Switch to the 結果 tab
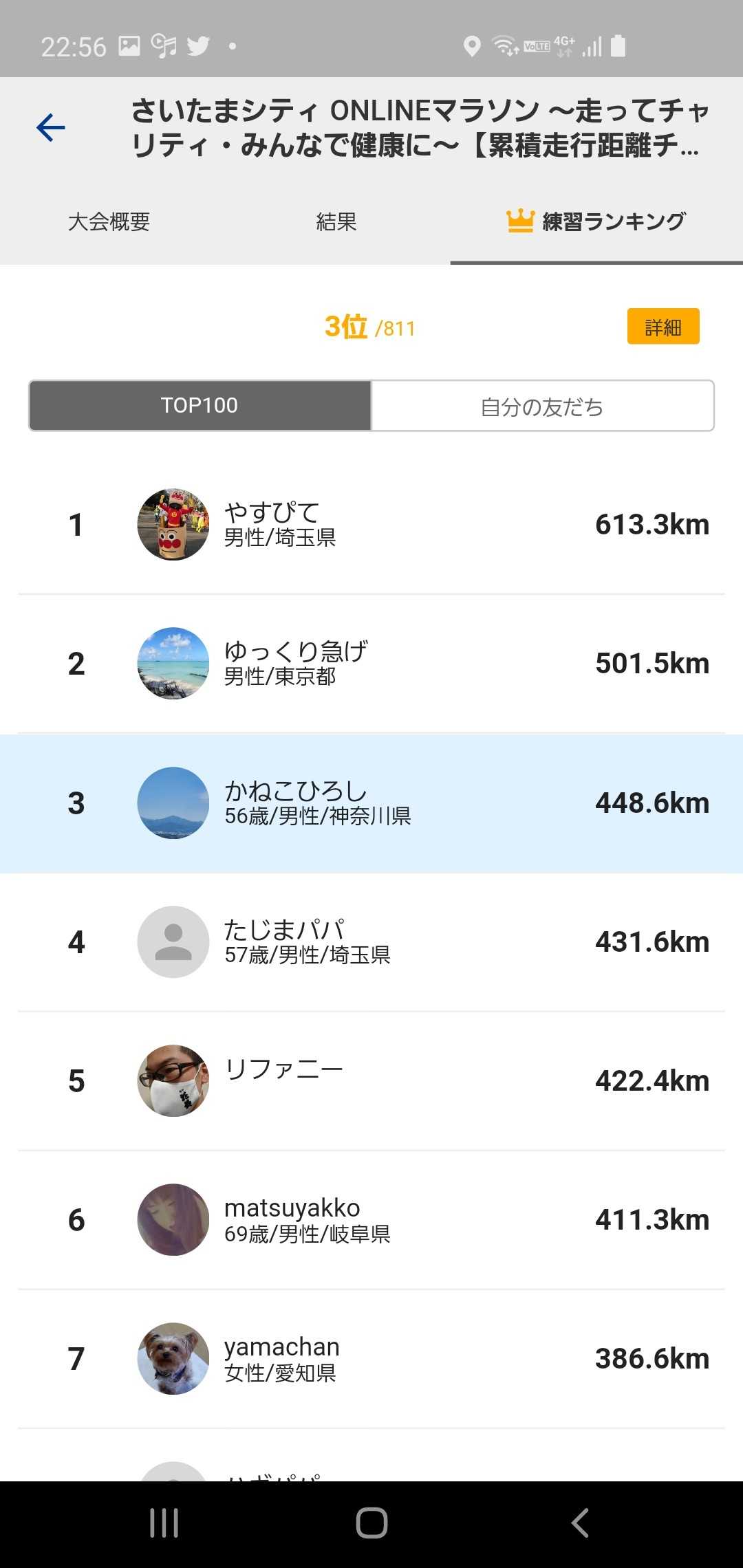The width and height of the screenshot is (743, 1568). 336,221
